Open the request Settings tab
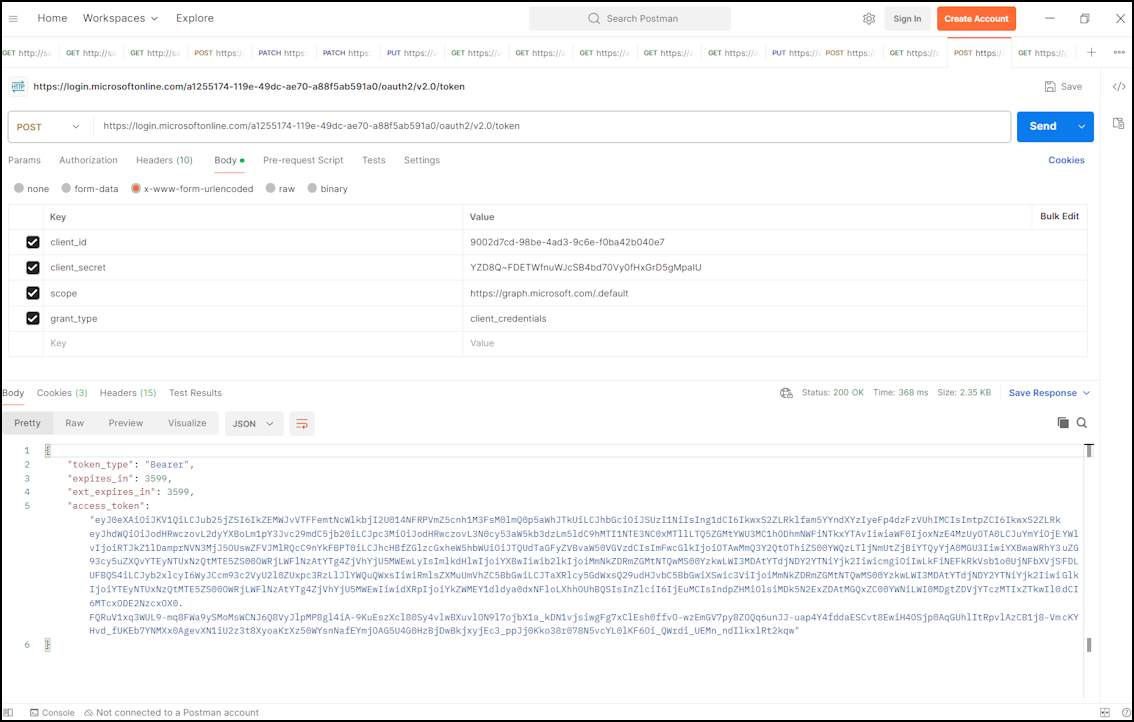 pos(422,160)
